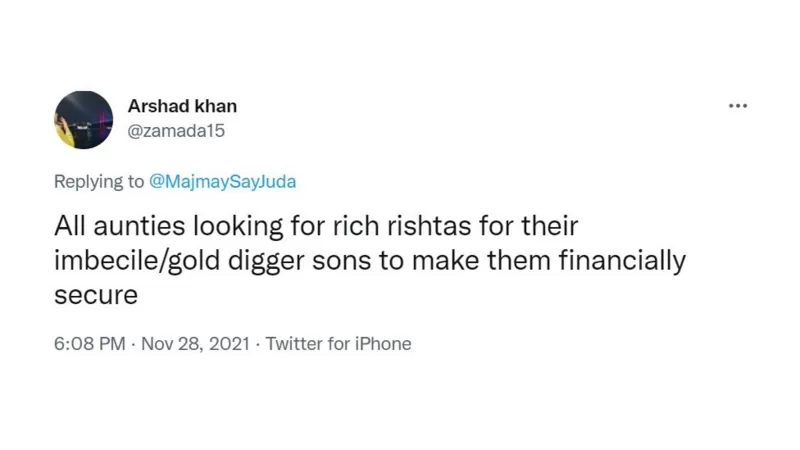The width and height of the screenshot is (800, 450).
Task: Select the word 'iPhone' in the source label
Action: [x=383, y=343]
